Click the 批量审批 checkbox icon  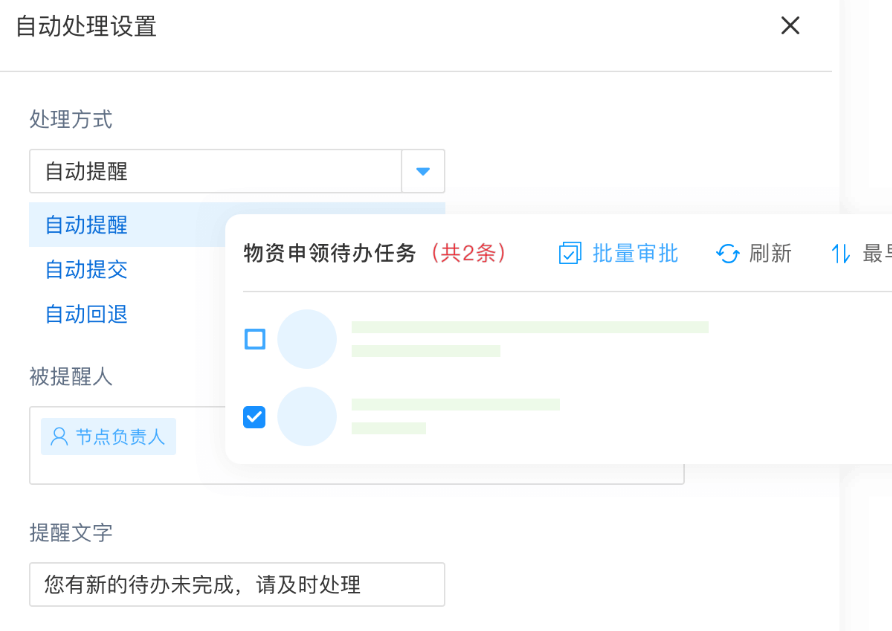(569, 254)
